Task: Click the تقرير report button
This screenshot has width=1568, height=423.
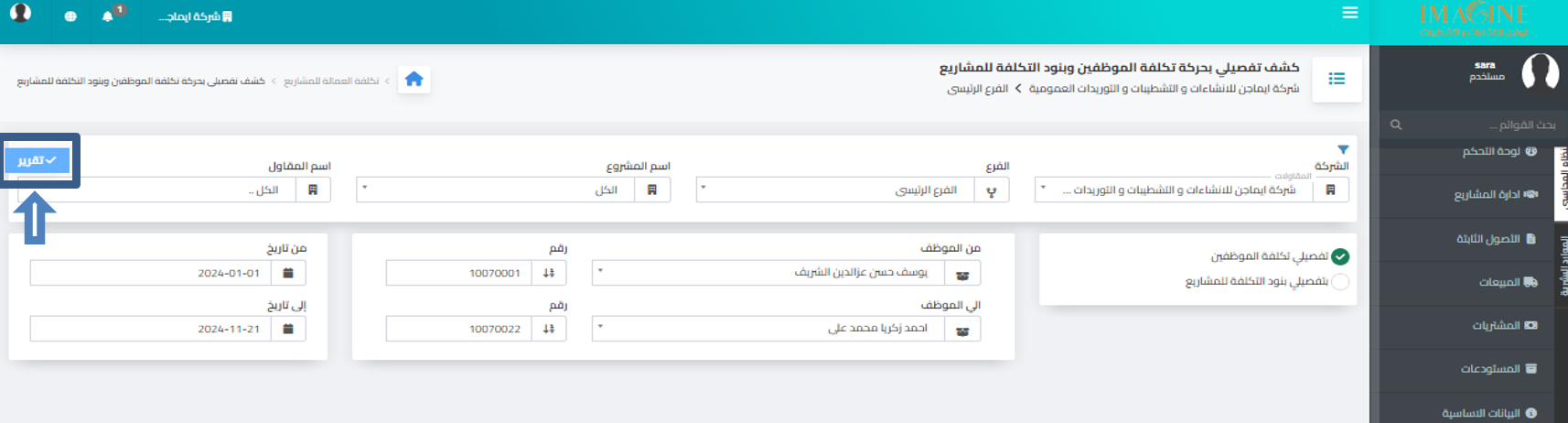Action: point(38,160)
